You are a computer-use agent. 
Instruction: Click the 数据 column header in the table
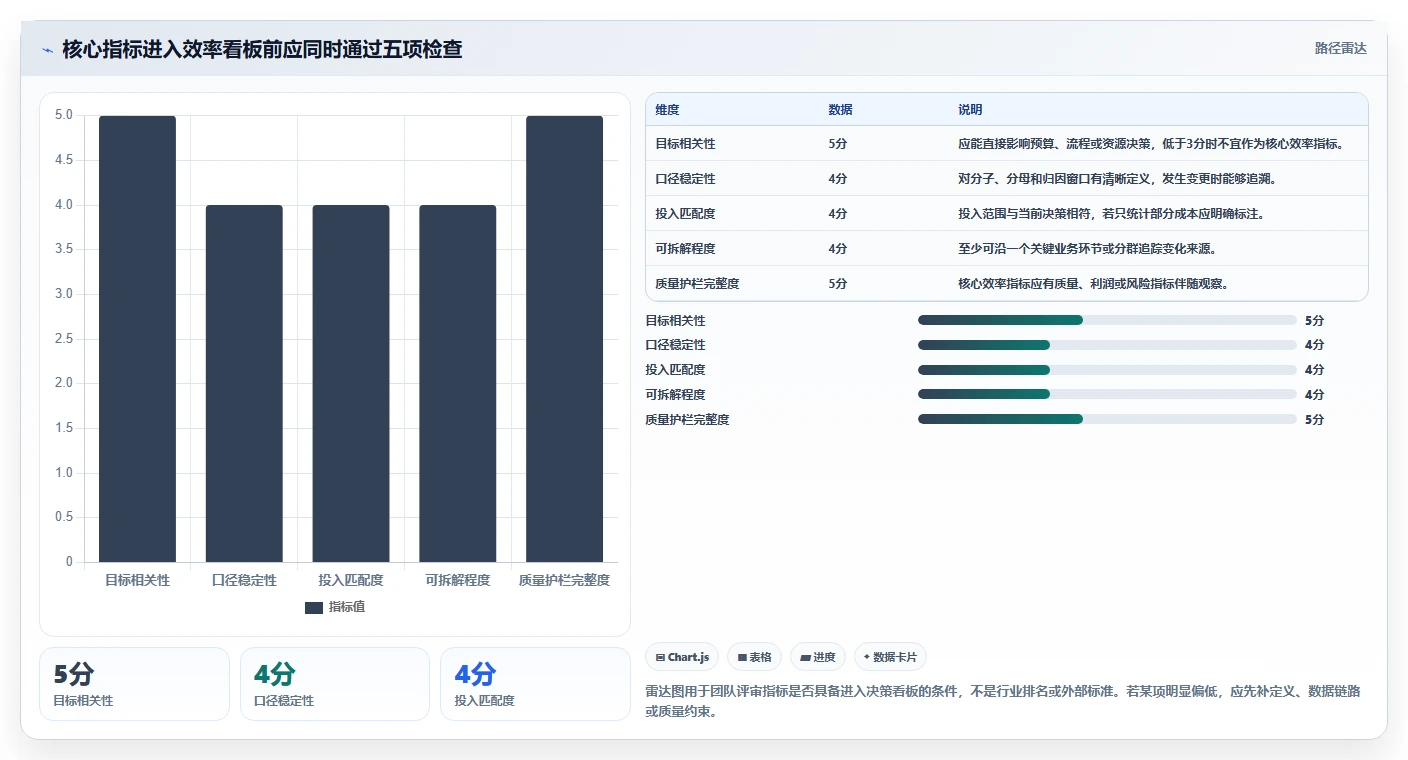click(840, 110)
